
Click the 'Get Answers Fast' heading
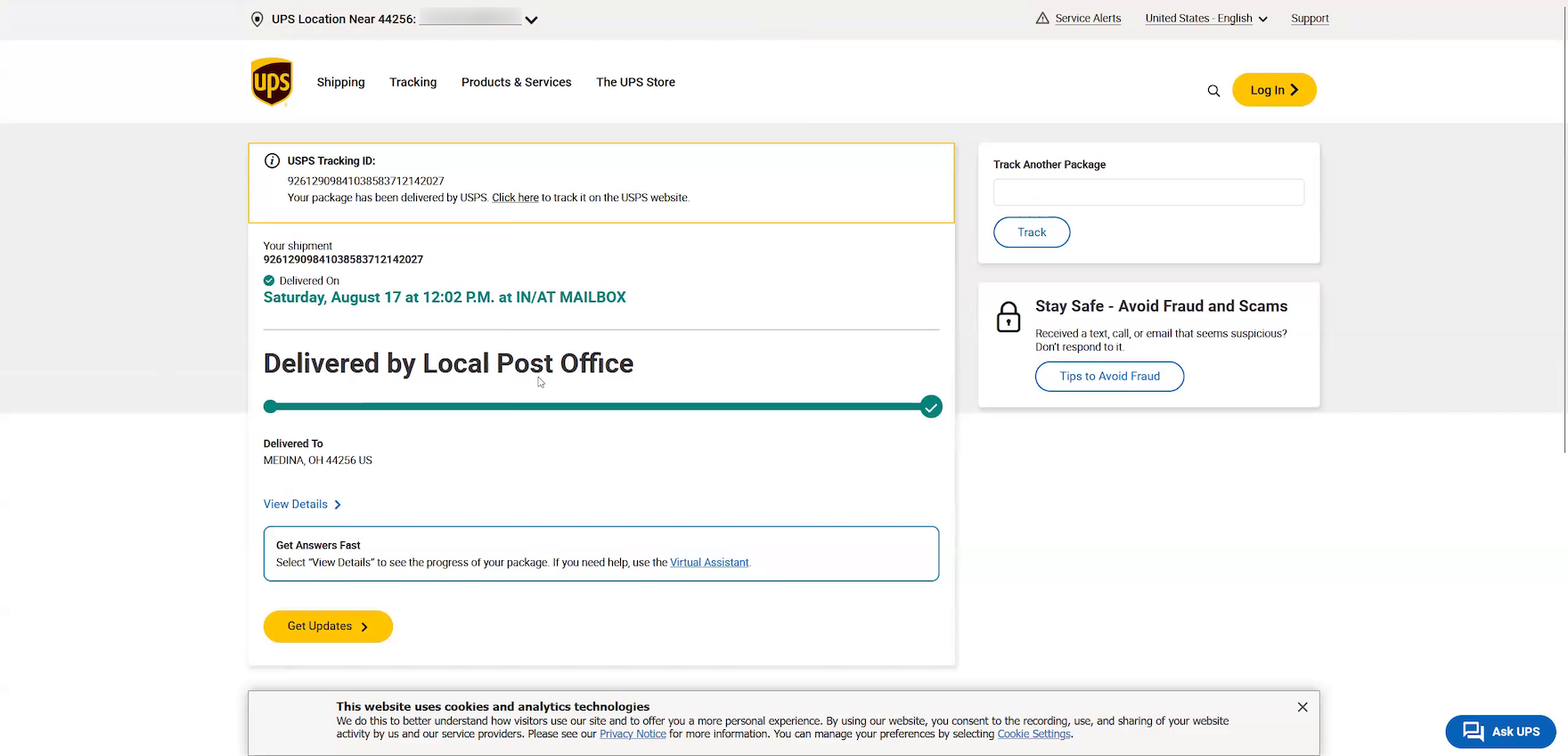[x=318, y=545]
